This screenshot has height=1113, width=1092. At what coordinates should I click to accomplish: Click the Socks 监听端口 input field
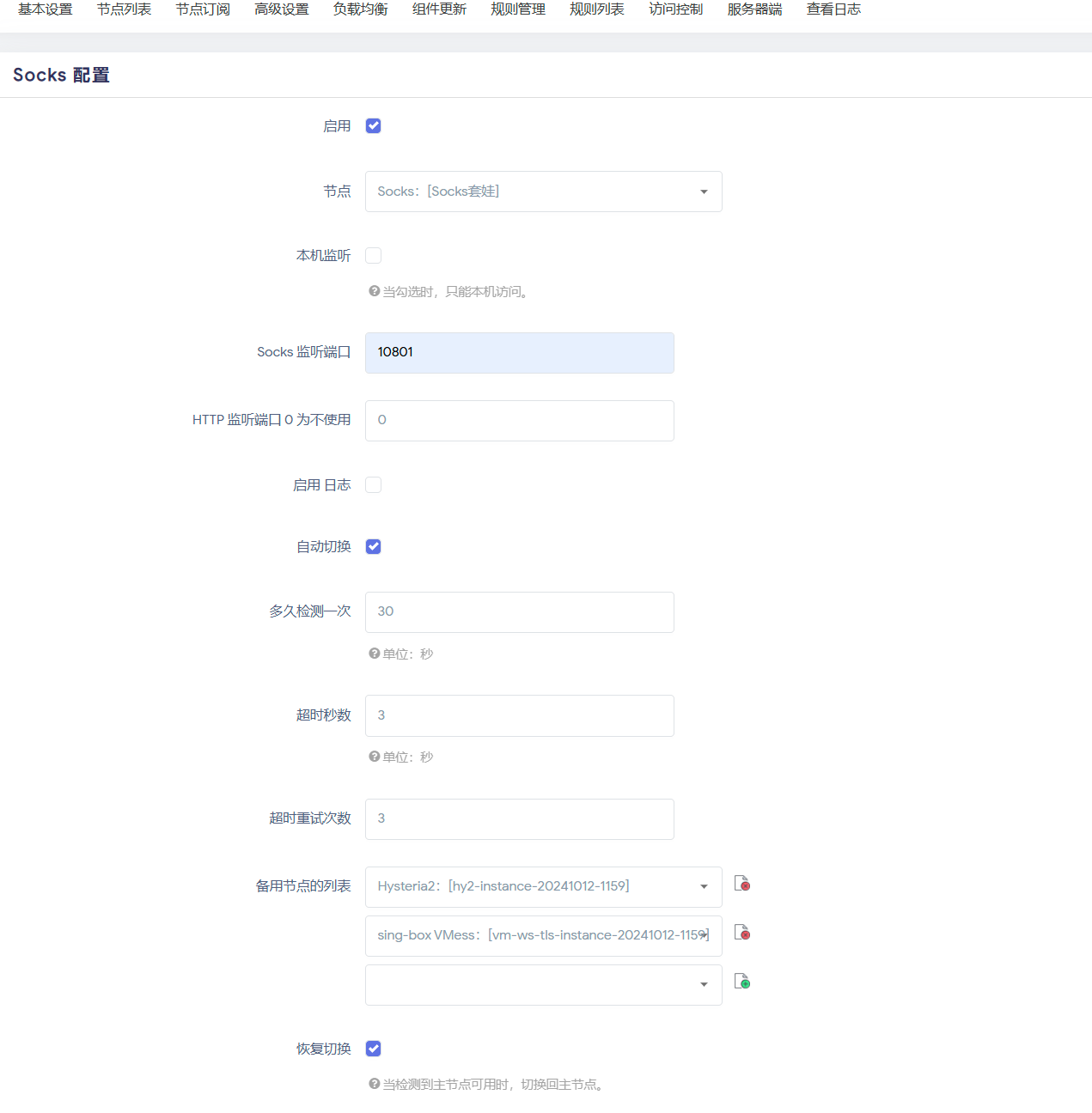(519, 353)
